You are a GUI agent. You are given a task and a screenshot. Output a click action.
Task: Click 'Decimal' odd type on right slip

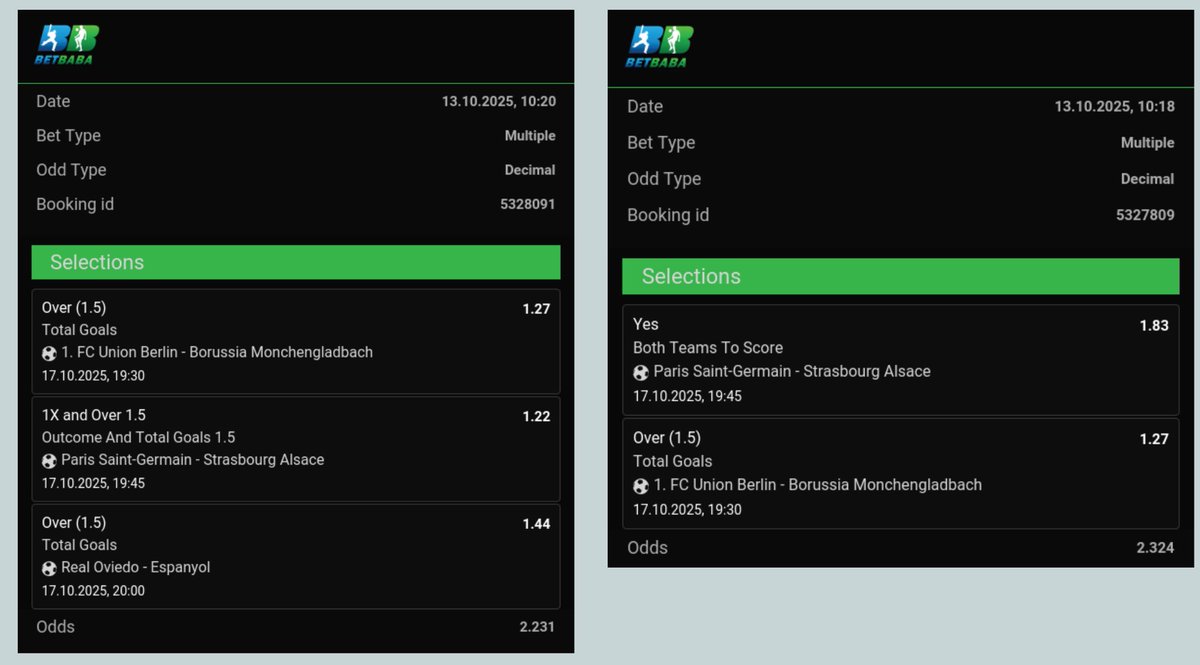coord(1147,179)
